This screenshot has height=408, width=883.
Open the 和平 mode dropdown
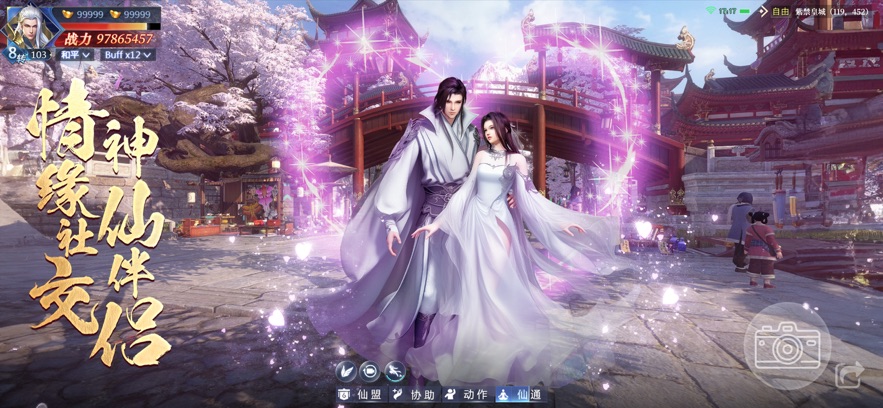(x=74, y=55)
